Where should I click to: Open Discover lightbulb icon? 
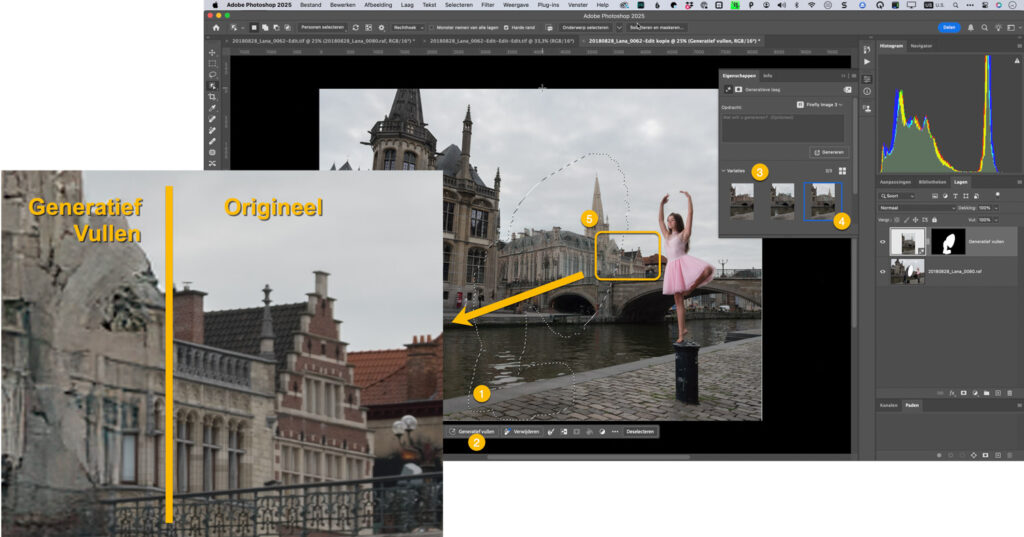pyautogui.click(x=998, y=27)
